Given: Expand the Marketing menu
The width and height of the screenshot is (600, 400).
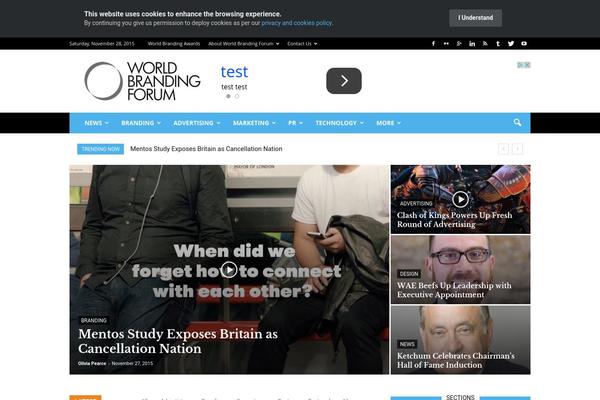Looking at the screenshot, I should (254, 123).
